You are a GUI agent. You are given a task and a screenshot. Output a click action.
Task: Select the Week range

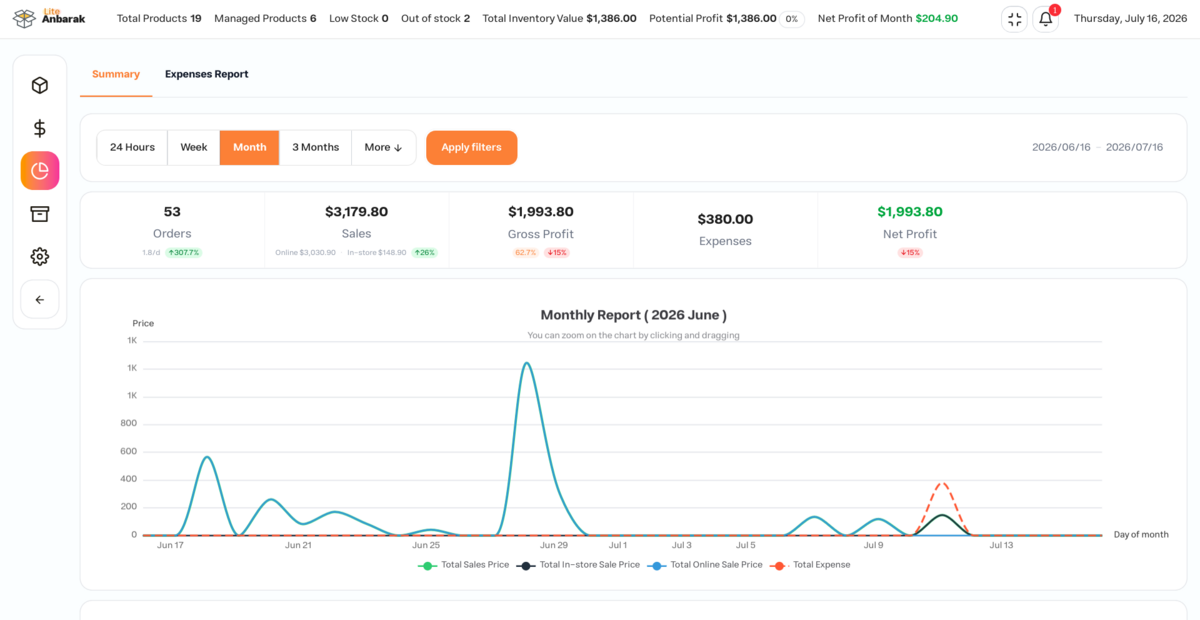pos(194,147)
